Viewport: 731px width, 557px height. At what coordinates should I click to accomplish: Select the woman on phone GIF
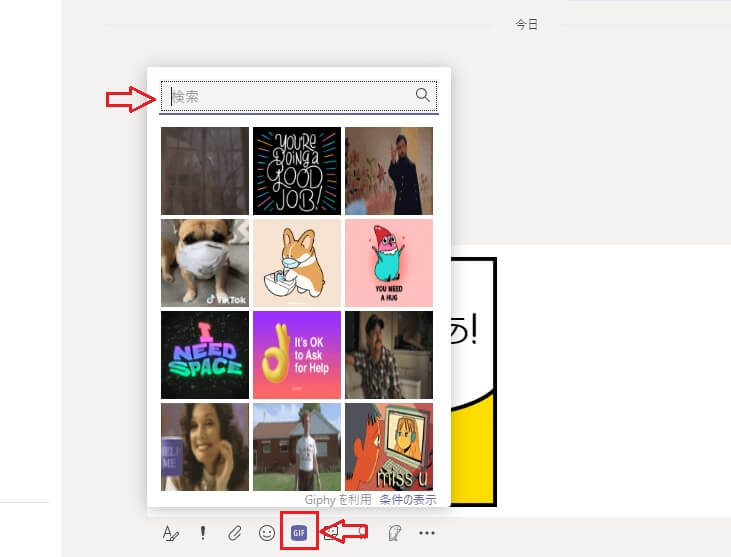pos(205,447)
